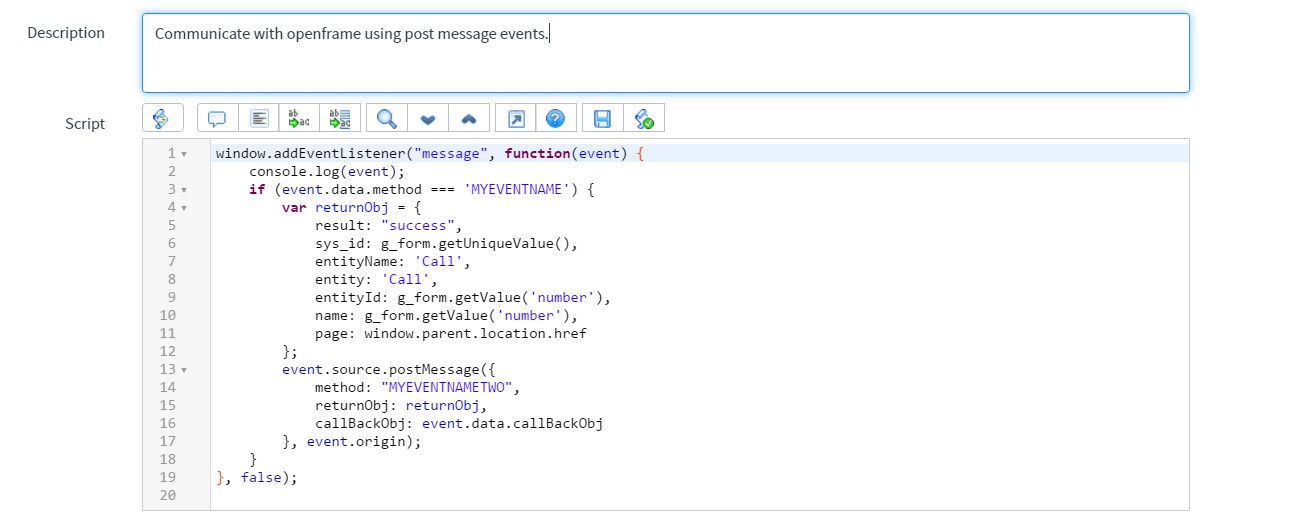
Task: Collapse the postMessage fold at line 13
Action: [x=184, y=370]
